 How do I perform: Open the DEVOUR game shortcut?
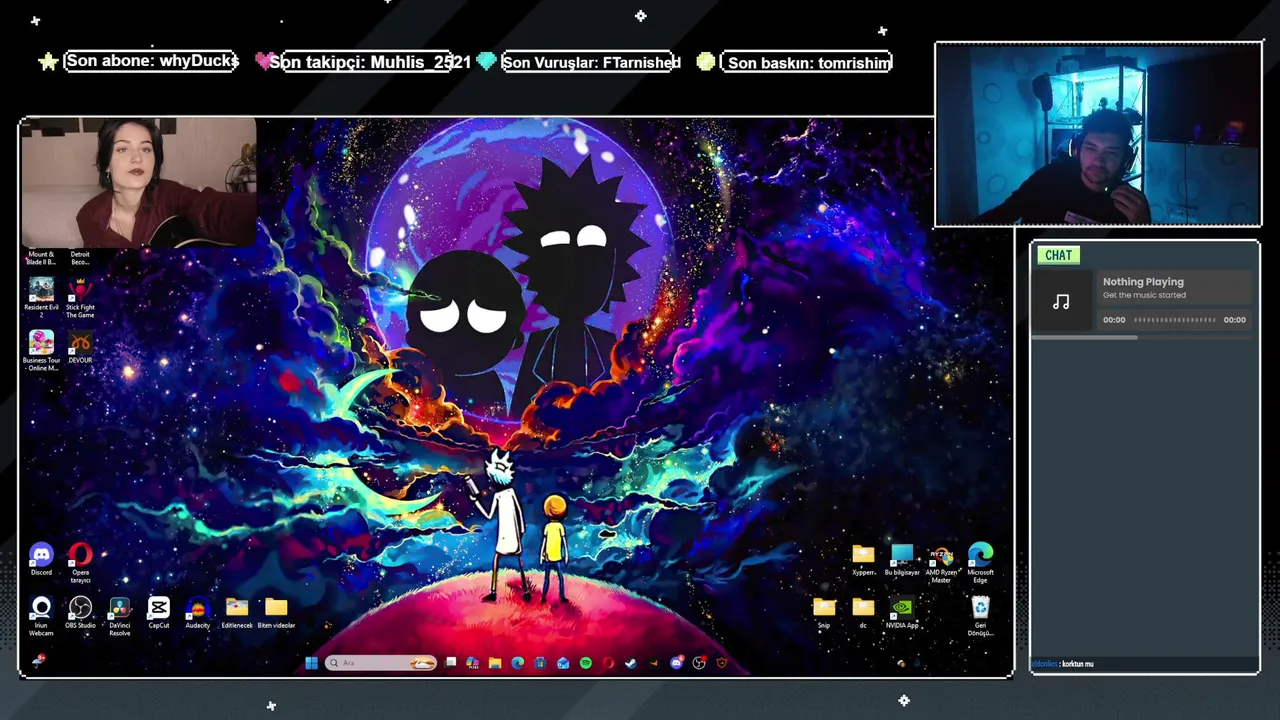coord(80,346)
